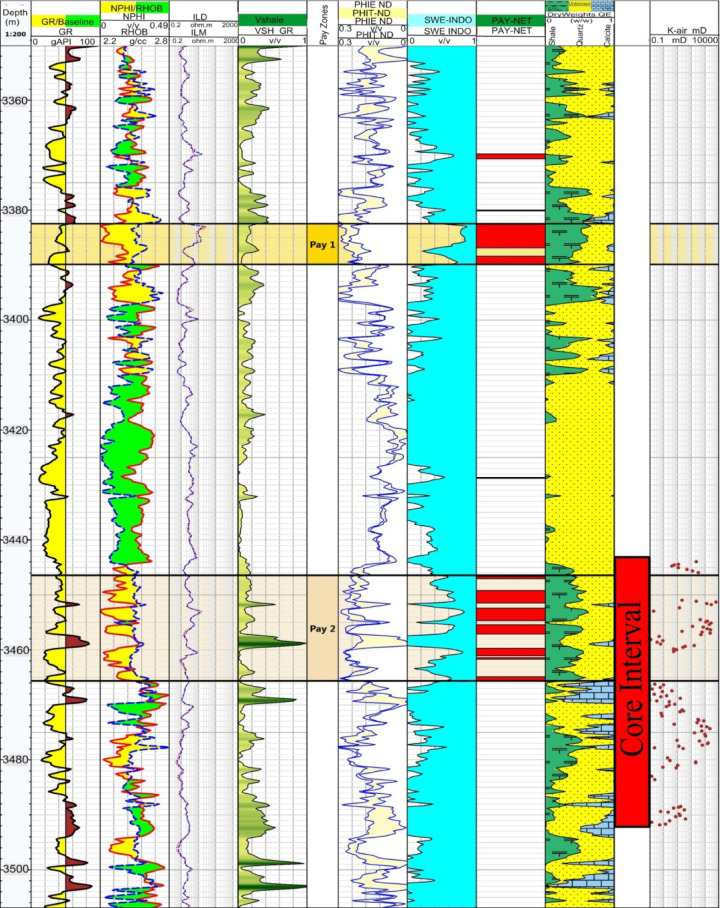The height and width of the screenshot is (908, 720).
Task: Click the VSH_GR curve label
Action: 273,31
